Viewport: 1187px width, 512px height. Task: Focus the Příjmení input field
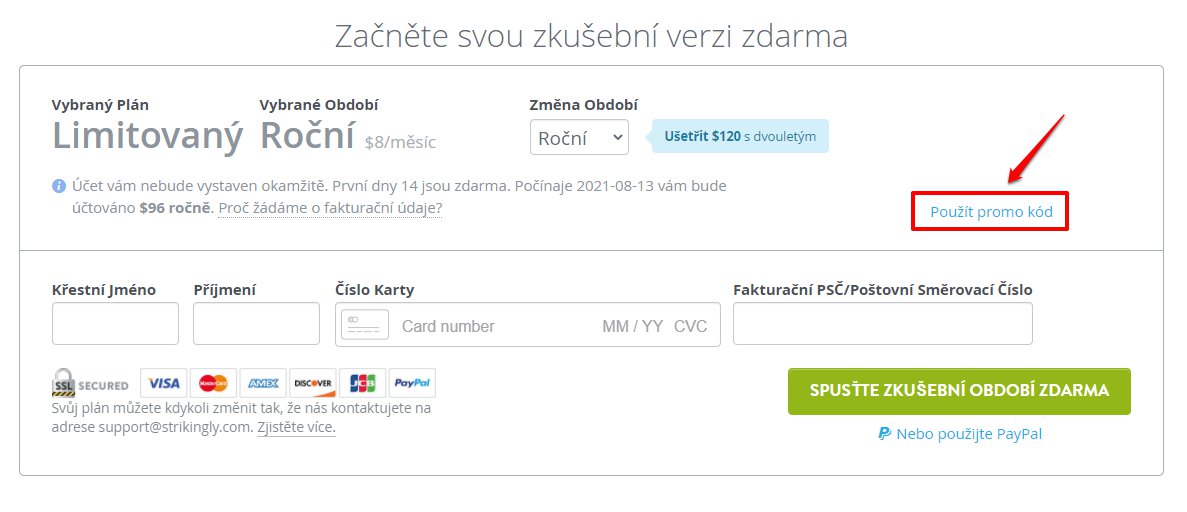[x=257, y=323]
